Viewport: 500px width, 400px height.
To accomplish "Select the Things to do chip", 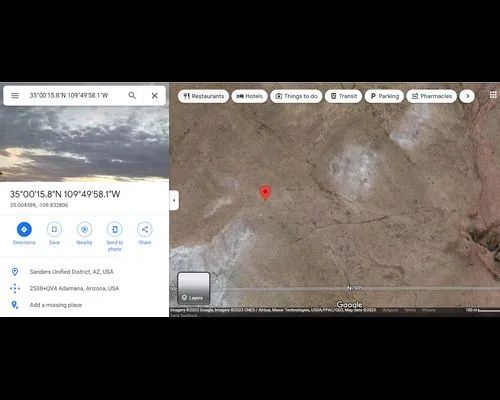I will pyautogui.click(x=296, y=96).
